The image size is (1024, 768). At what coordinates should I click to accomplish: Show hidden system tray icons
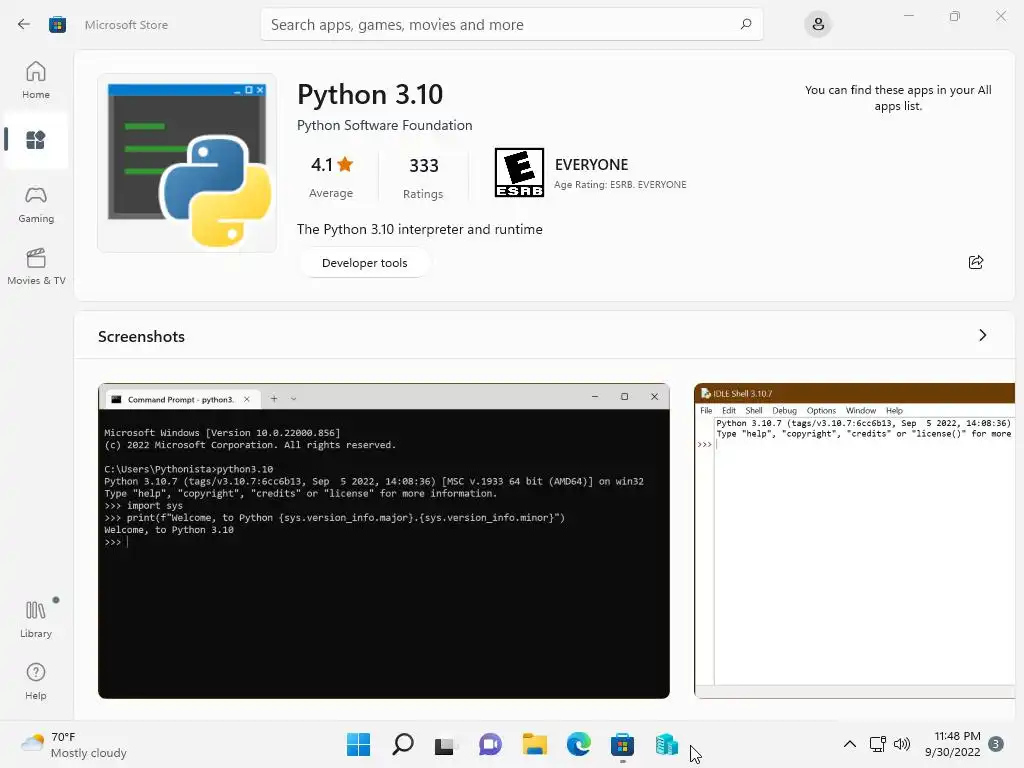click(850, 744)
